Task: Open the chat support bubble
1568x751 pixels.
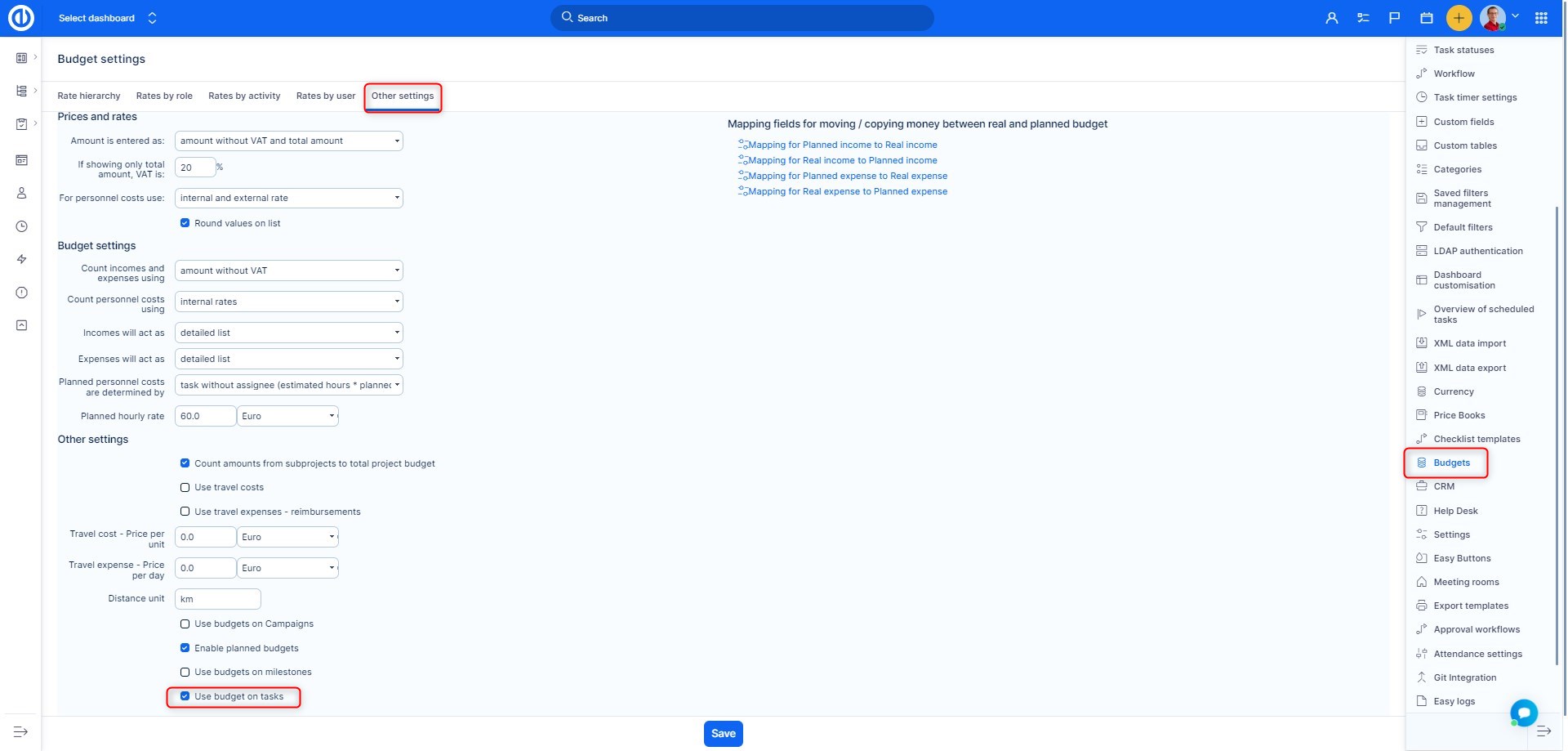Action: [x=1523, y=713]
